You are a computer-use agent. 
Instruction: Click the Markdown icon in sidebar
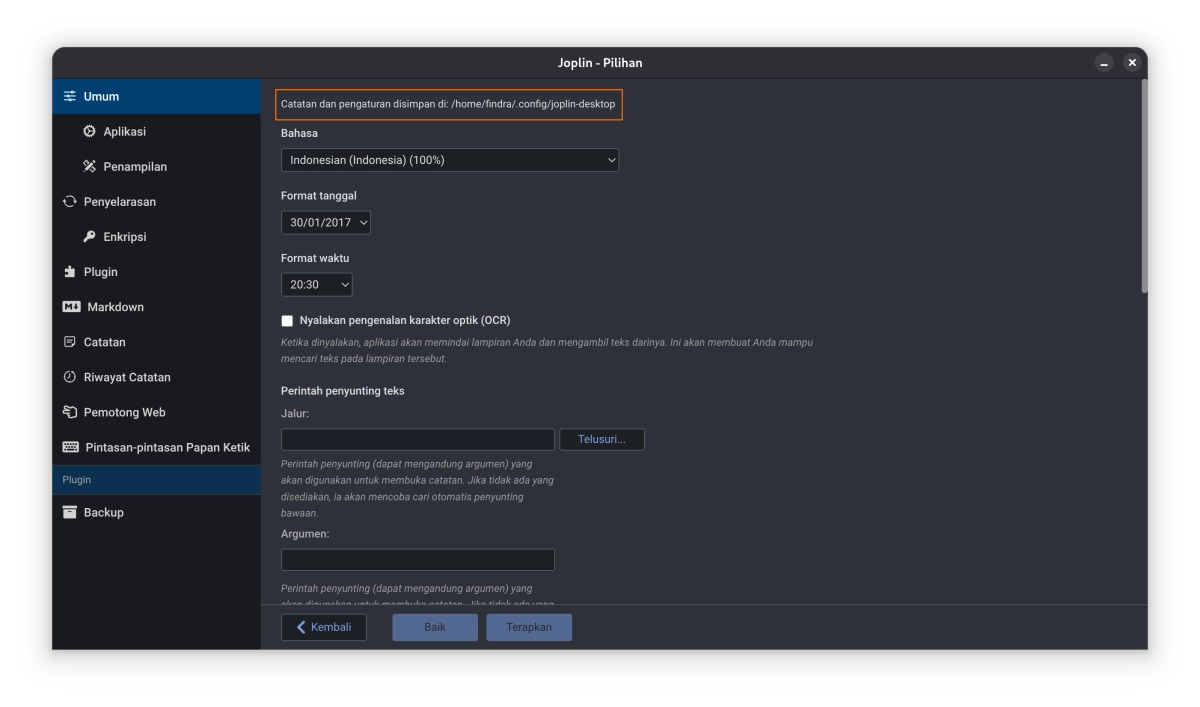click(71, 307)
